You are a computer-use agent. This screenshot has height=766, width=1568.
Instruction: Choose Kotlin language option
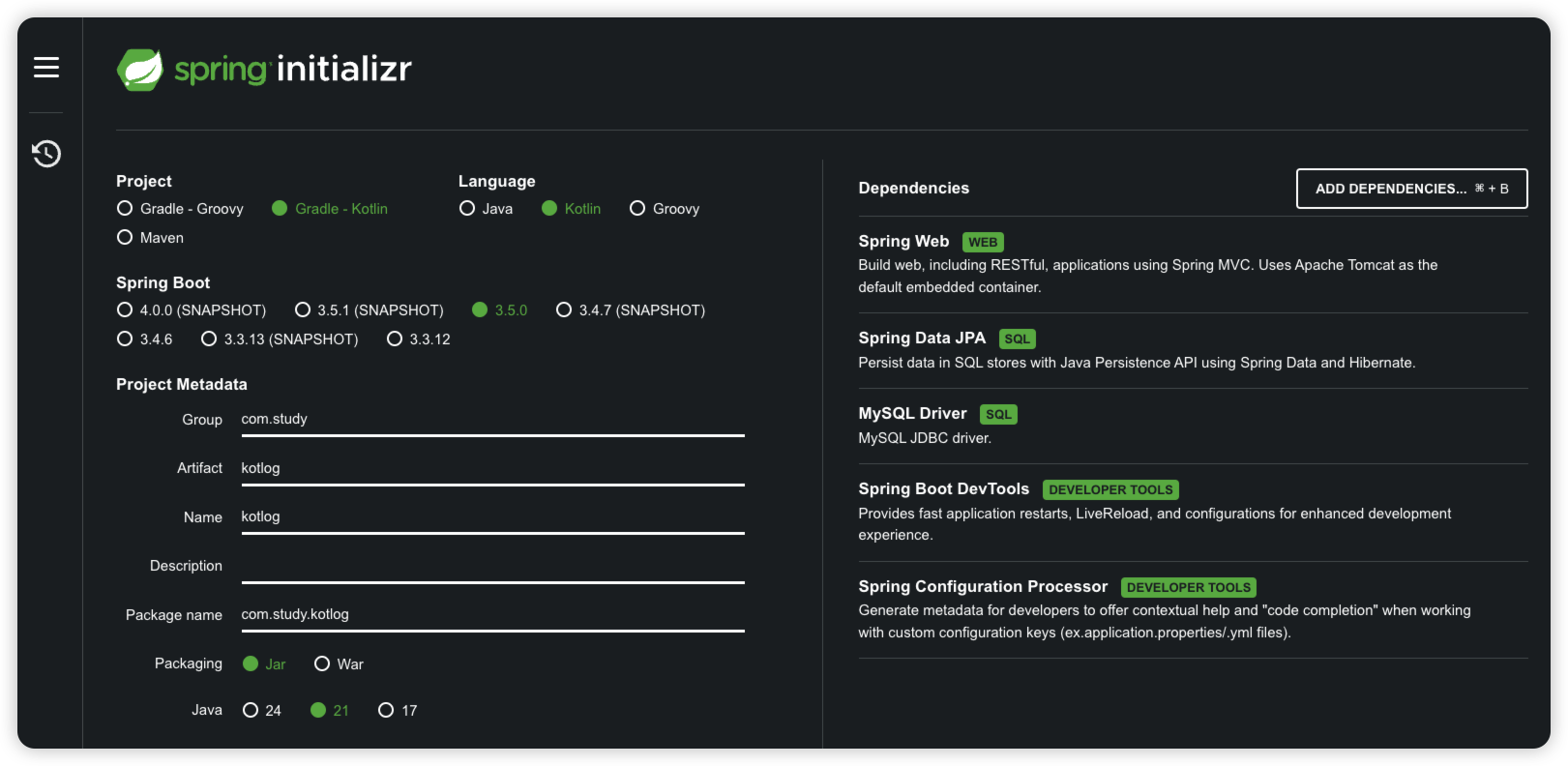tap(572, 209)
